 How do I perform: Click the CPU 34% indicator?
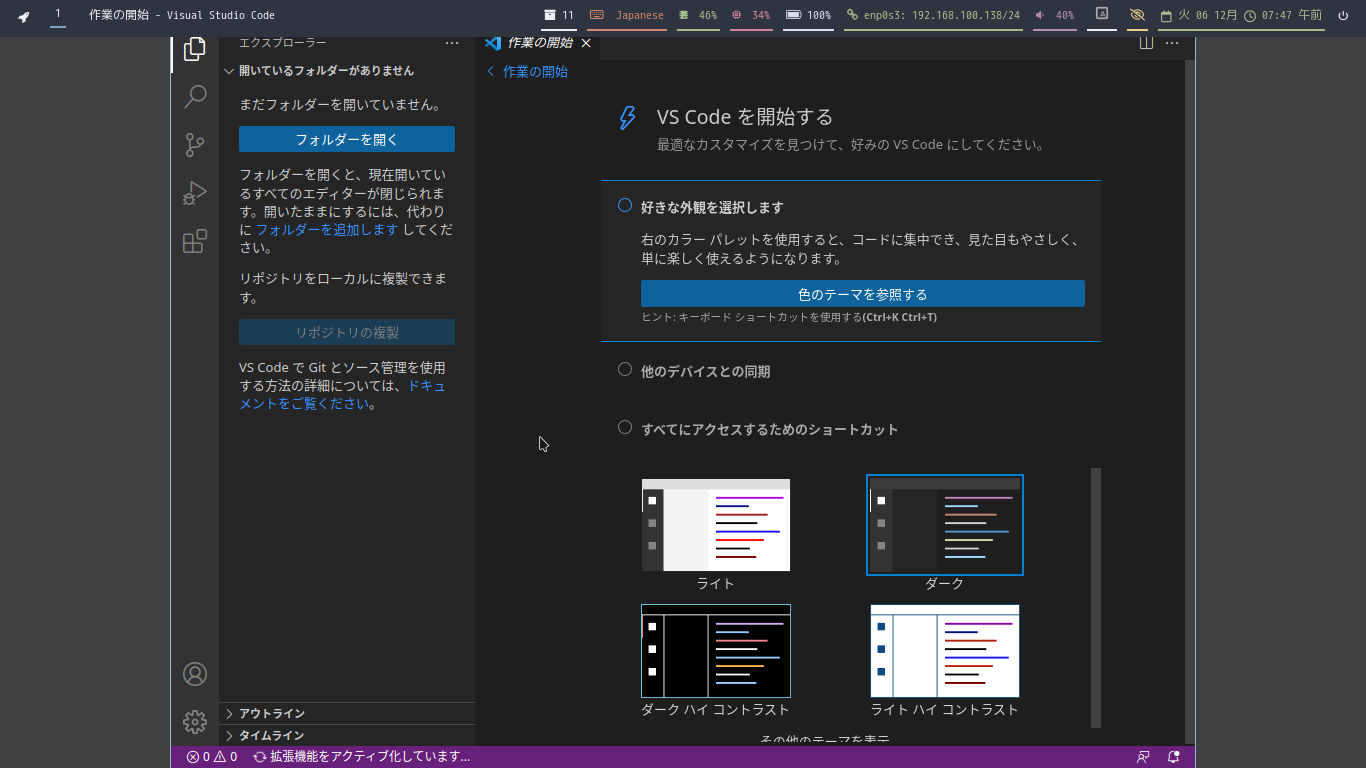point(751,15)
